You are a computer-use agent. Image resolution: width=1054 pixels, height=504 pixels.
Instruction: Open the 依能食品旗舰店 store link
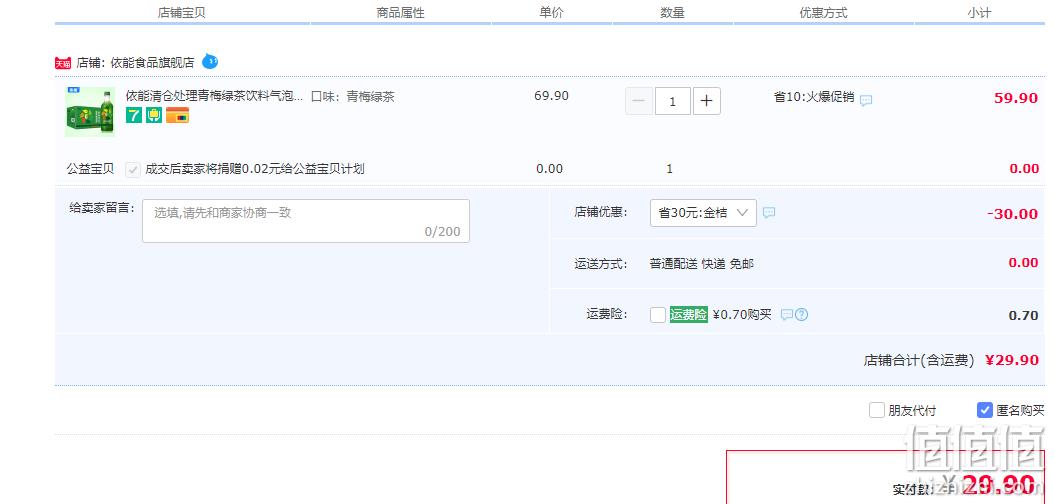coord(153,62)
